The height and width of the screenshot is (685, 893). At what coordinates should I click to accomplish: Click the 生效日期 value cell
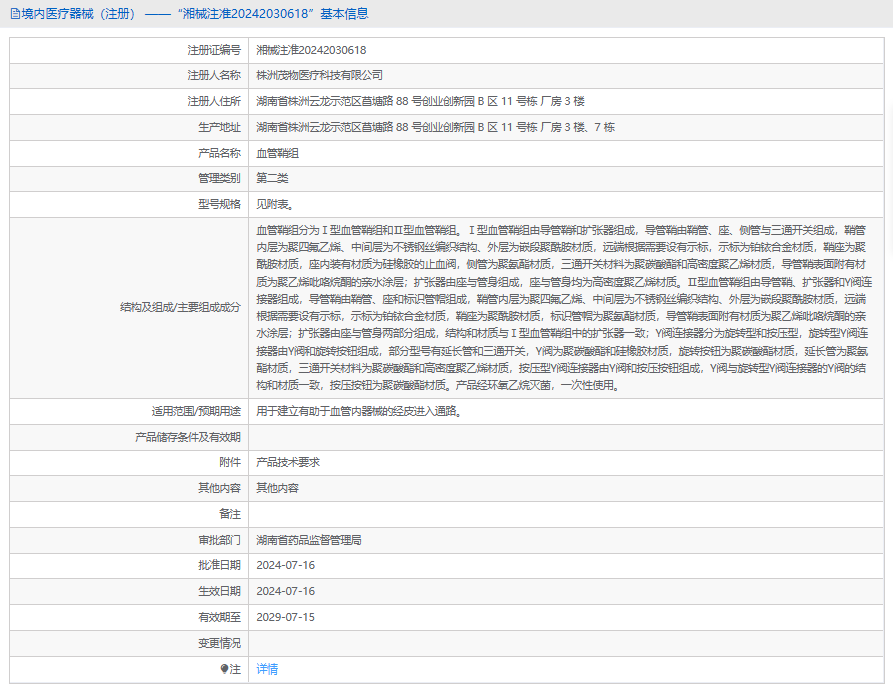[x=566, y=592]
